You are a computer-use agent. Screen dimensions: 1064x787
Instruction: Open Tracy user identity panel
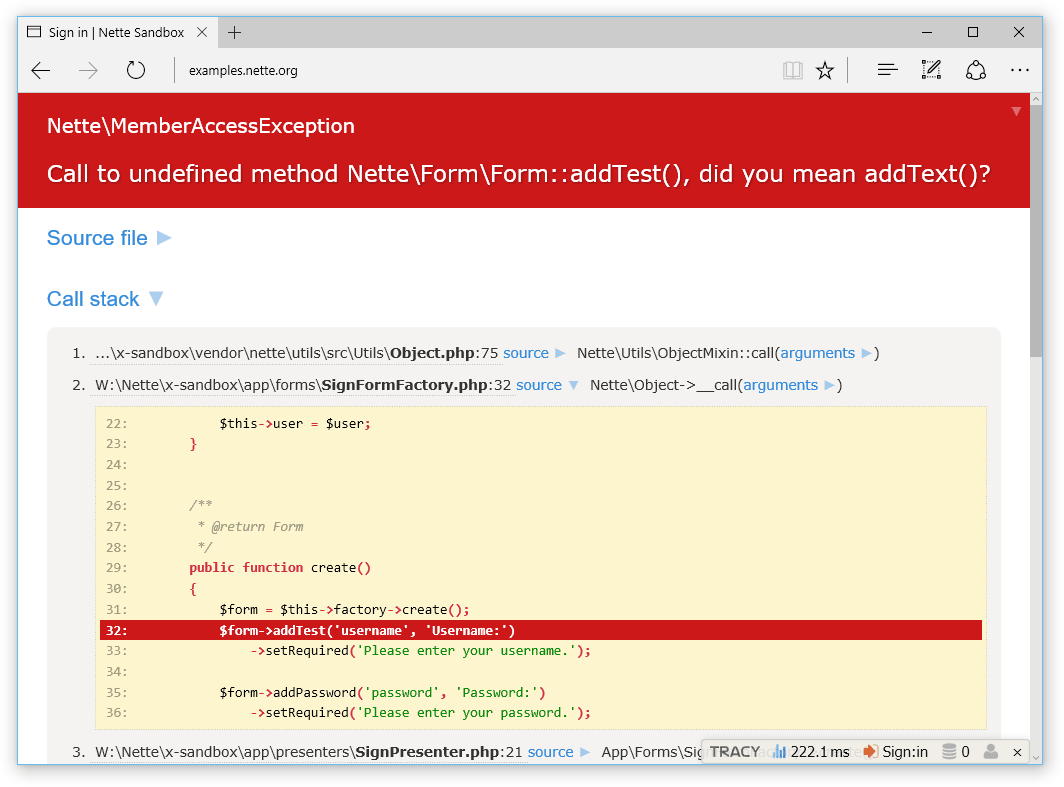click(x=991, y=752)
